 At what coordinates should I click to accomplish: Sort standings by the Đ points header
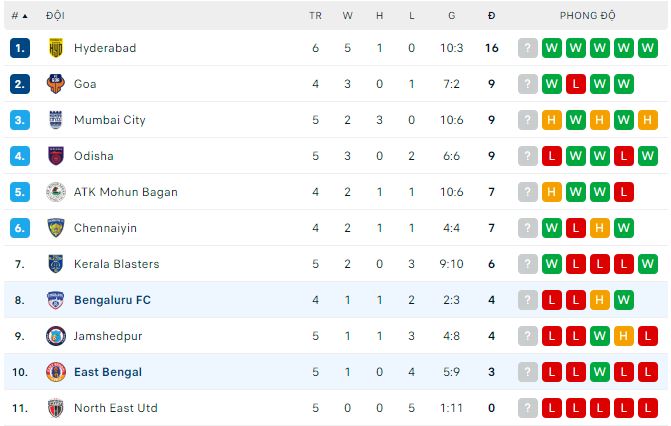[491, 16]
